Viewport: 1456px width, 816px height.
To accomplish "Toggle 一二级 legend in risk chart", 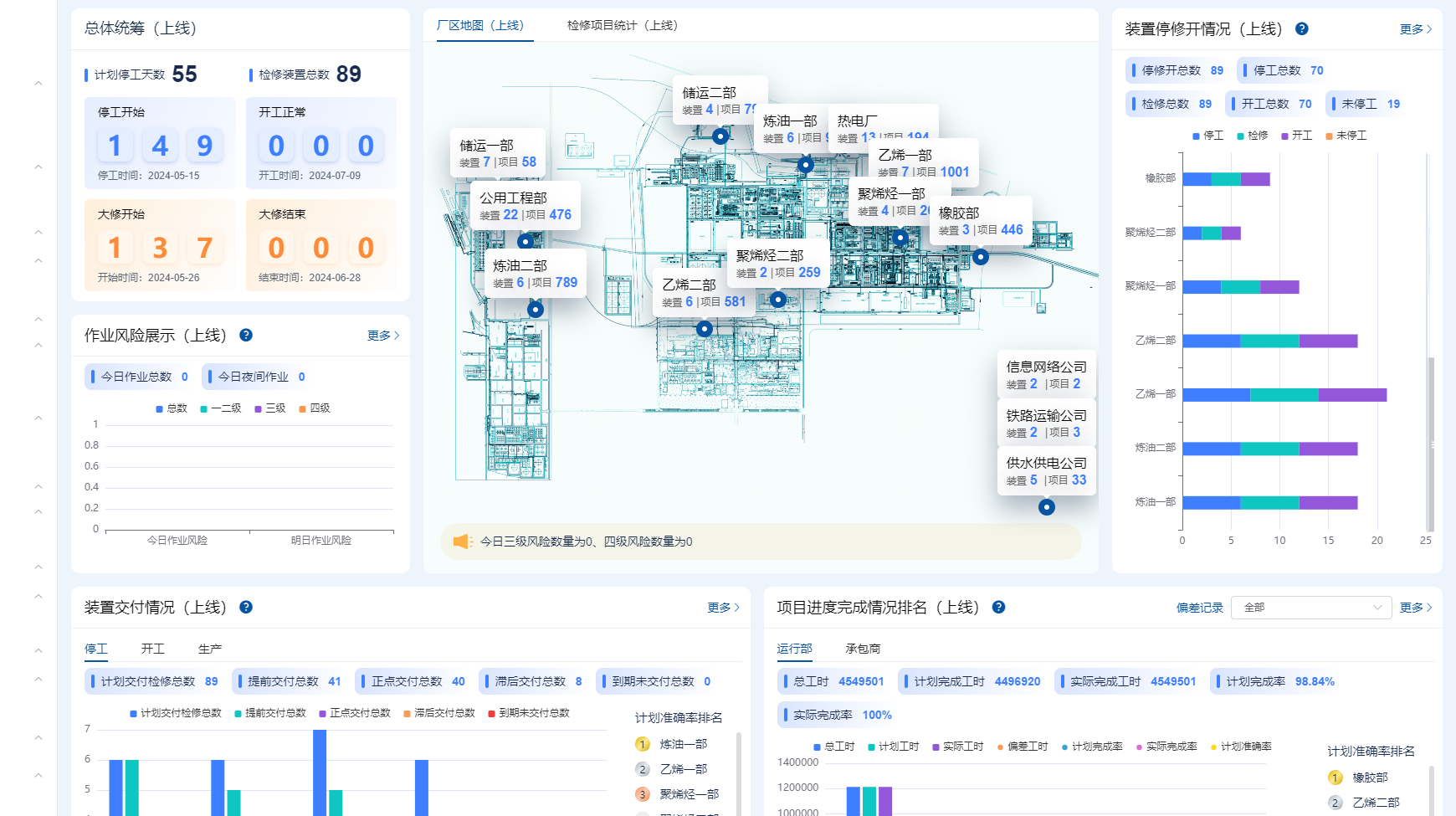I will click(221, 408).
